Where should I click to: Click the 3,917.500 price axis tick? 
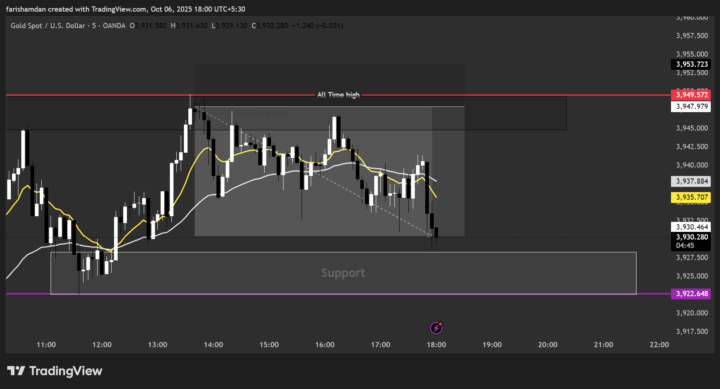(x=692, y=331)
